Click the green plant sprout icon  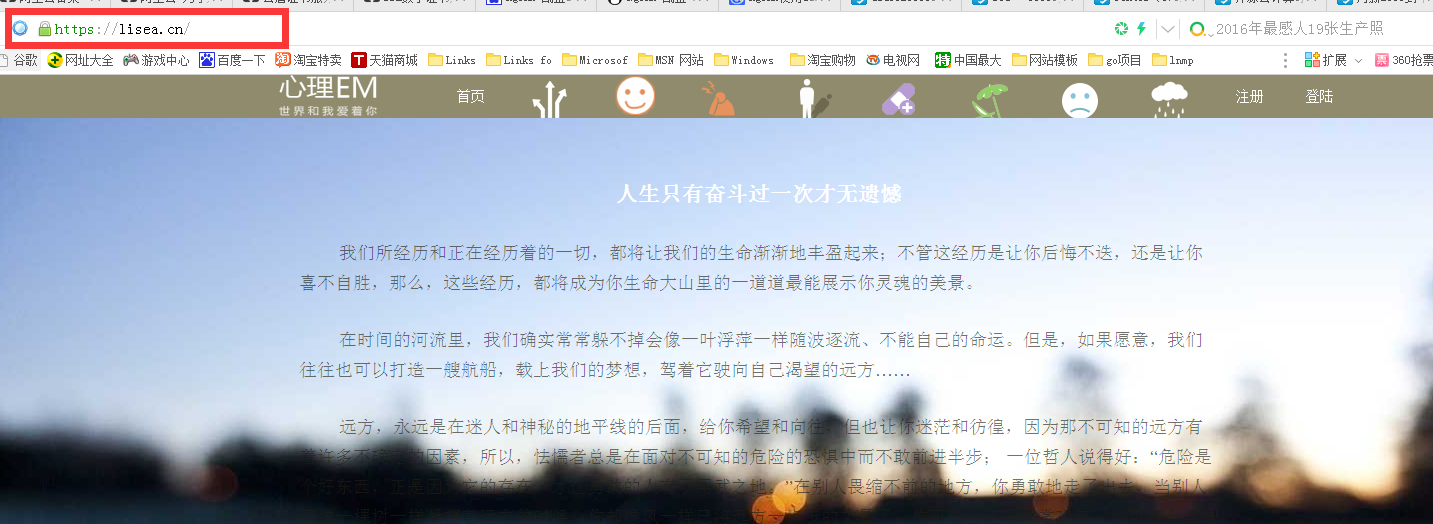pyautogui.click(x=990, y=100)
